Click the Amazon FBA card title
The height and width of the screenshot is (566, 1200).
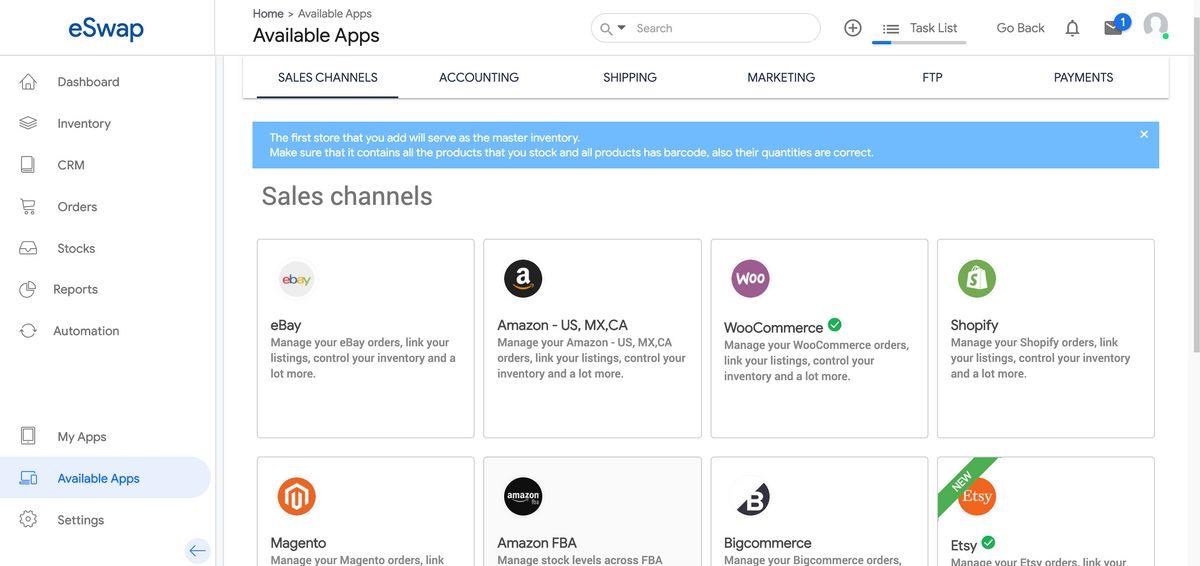537,543
